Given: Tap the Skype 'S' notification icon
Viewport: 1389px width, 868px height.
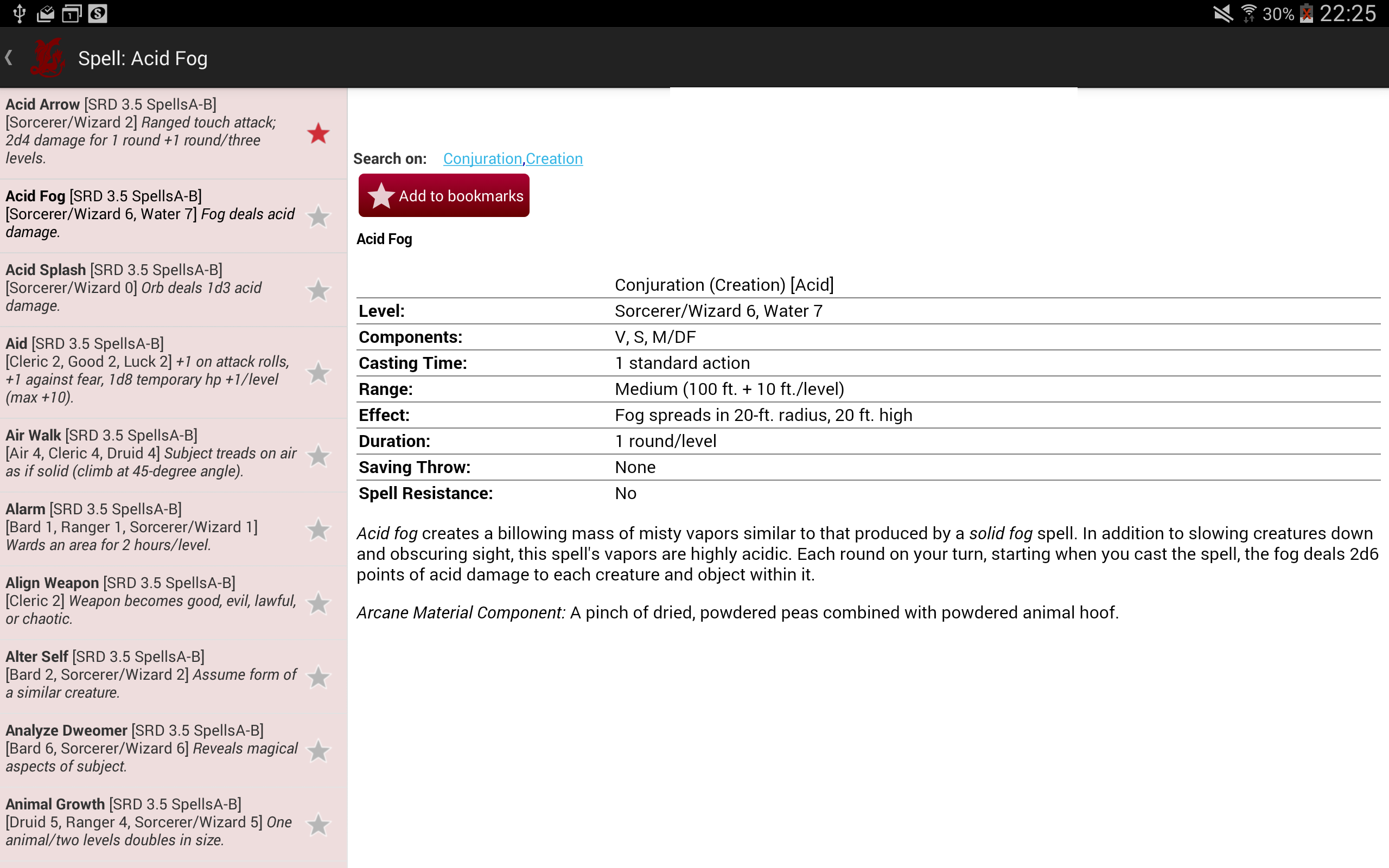Looking at the screenshot, I should [x=98, y=13].
